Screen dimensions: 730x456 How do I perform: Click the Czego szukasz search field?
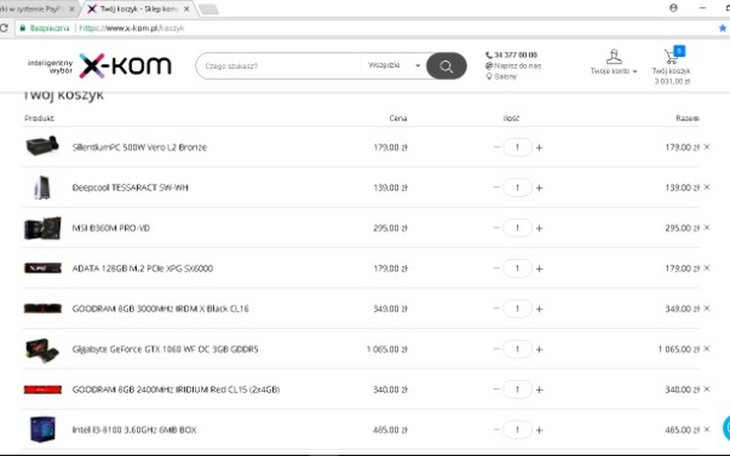(280, 66)
